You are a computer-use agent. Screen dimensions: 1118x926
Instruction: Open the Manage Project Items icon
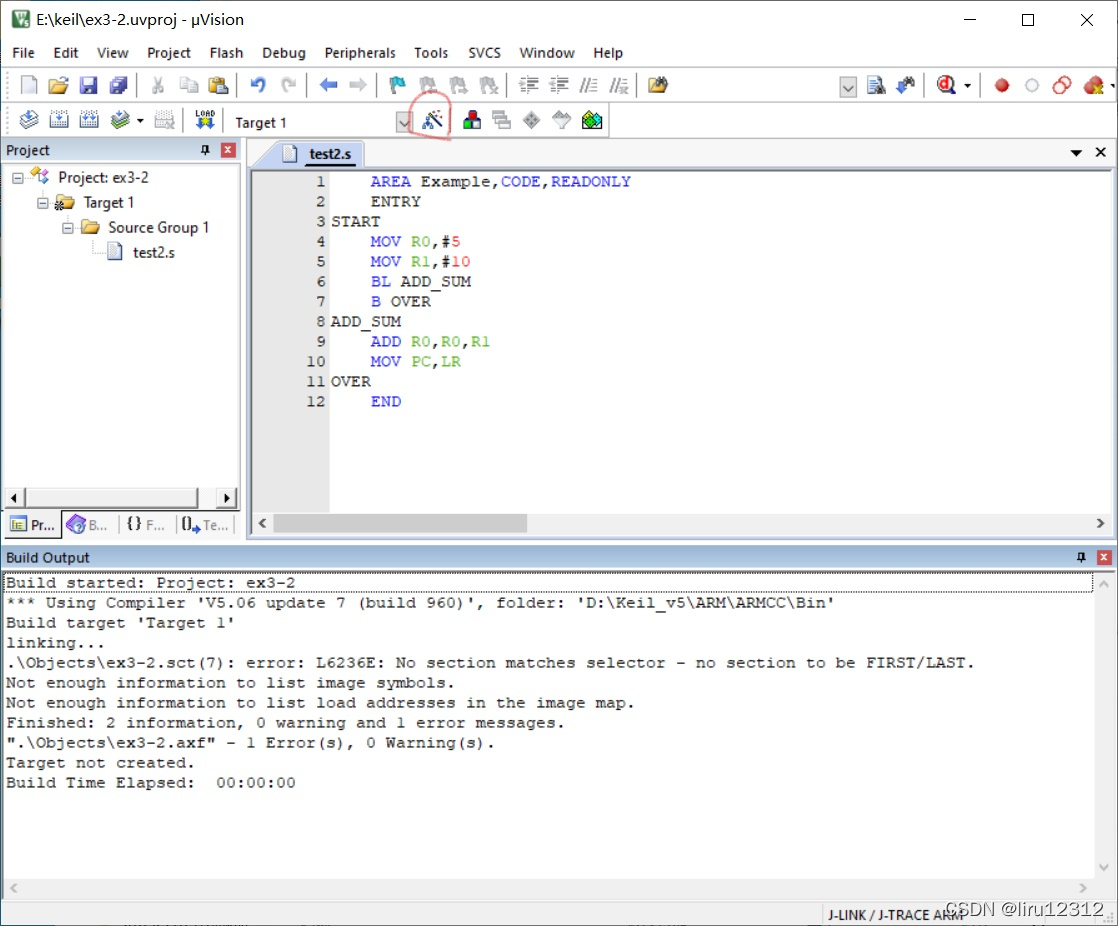click(x=471, y=120)
